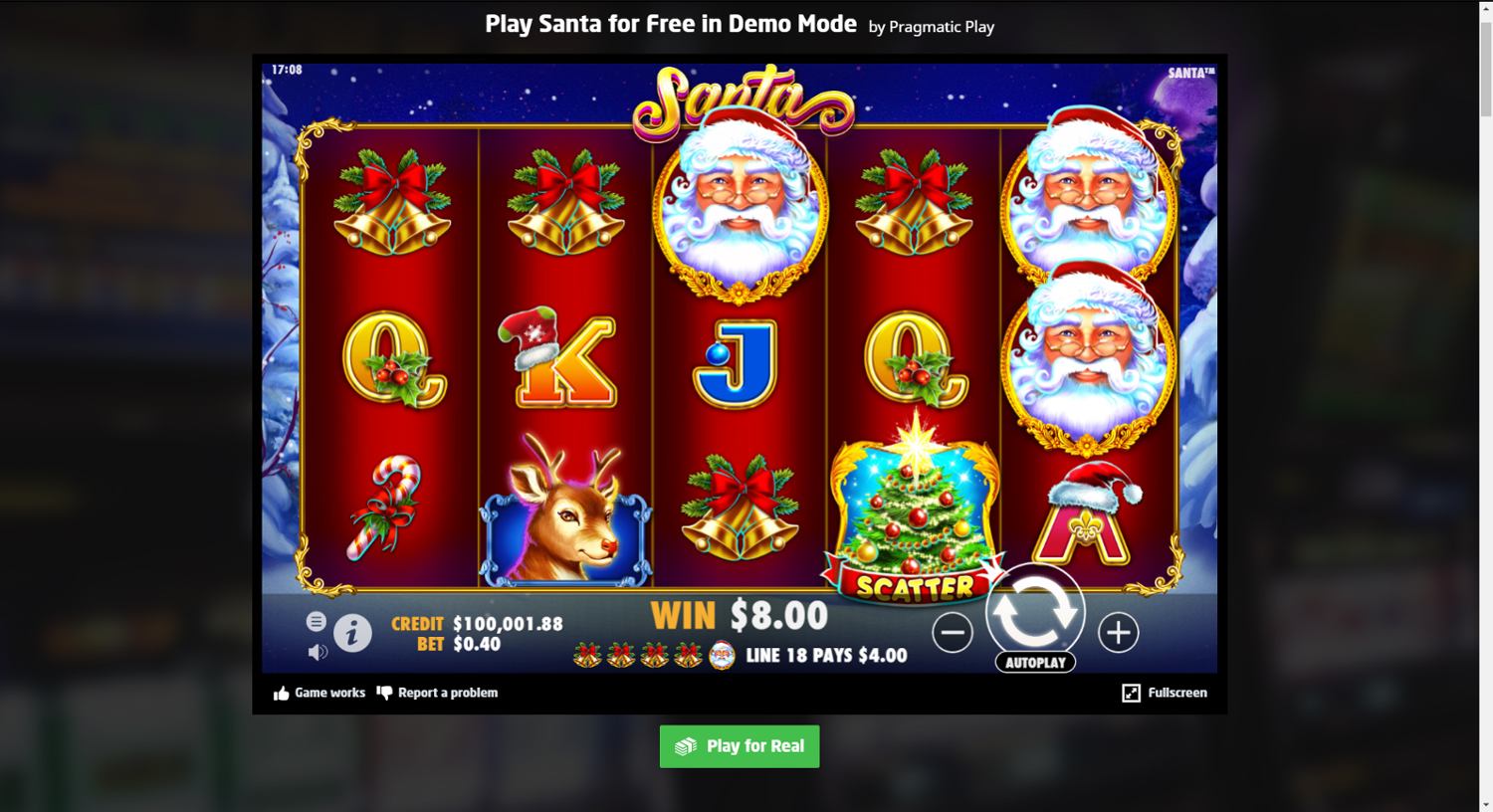
Task: Click the Scatter Christmas tree symbol
Action: [x=914, y=509]
